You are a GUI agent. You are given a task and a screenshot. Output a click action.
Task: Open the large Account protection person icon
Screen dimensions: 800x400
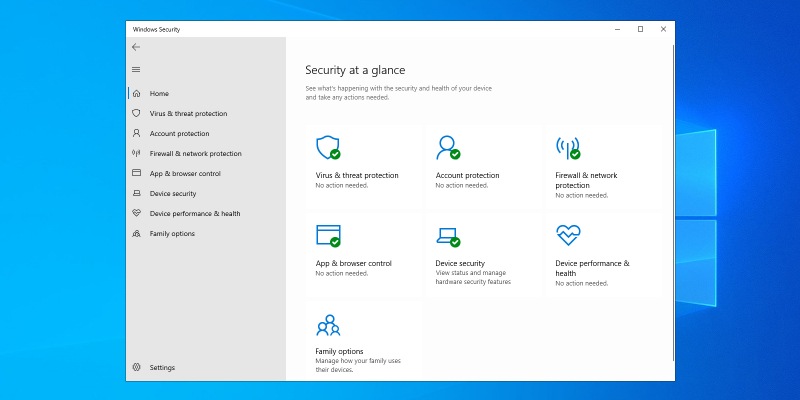click(x=447, y=147)
